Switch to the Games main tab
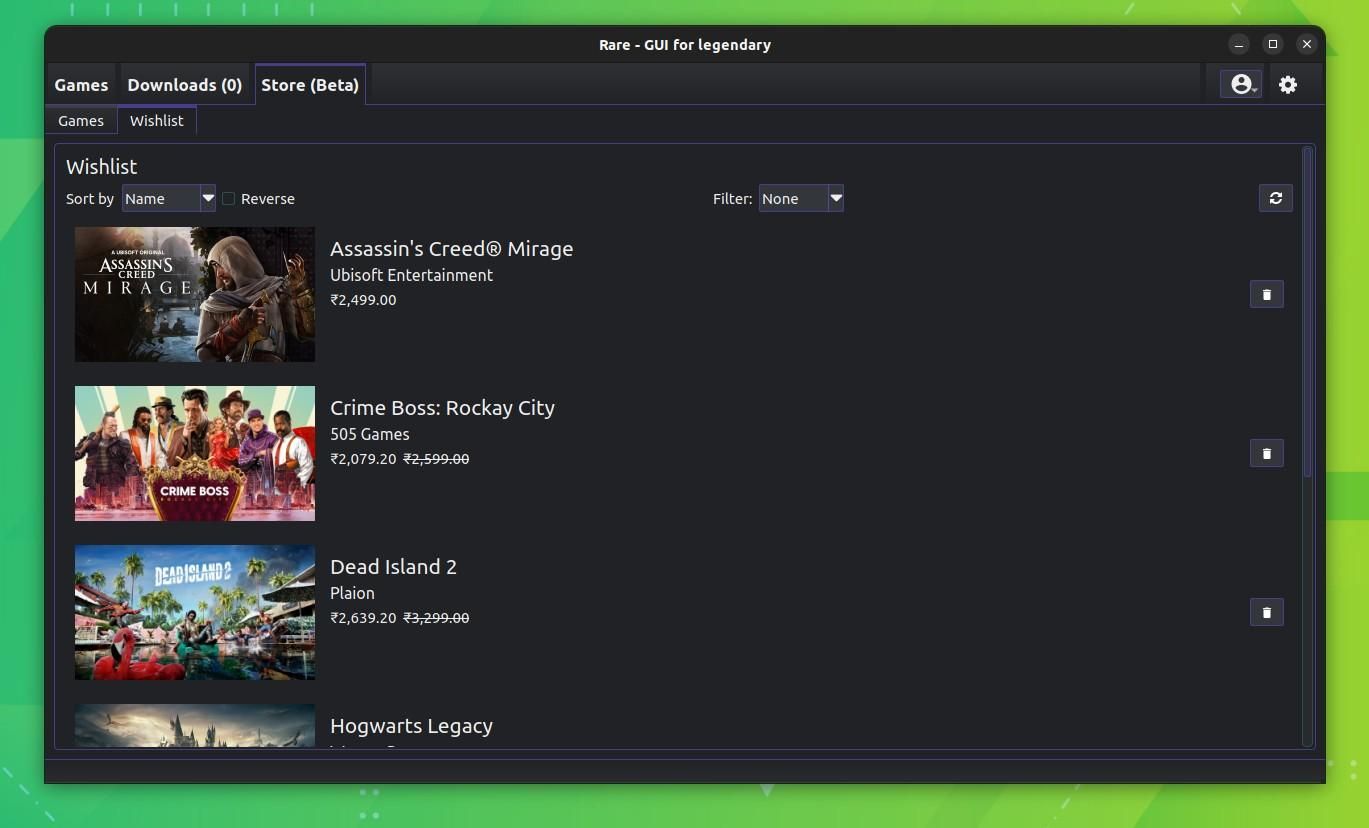The width and height of the screenshot is (1369, 828). (x=81, y=85)
